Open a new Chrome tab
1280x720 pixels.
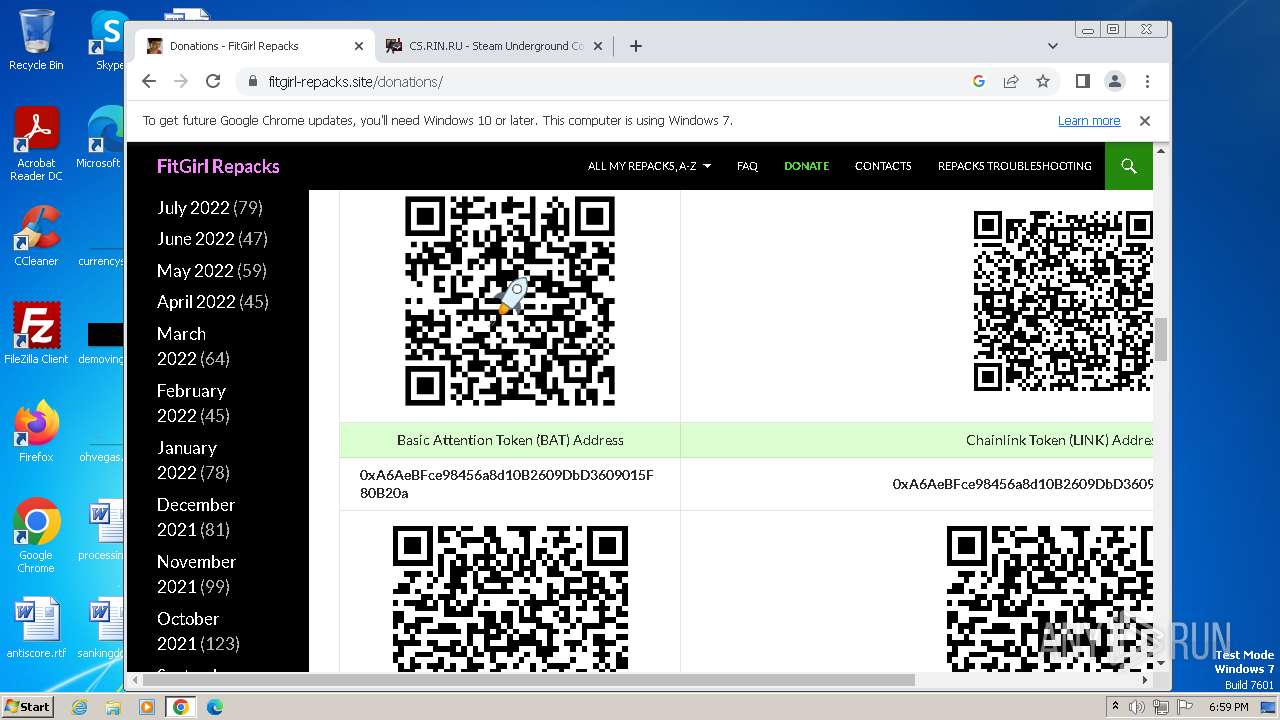click(x=635, y=46)
